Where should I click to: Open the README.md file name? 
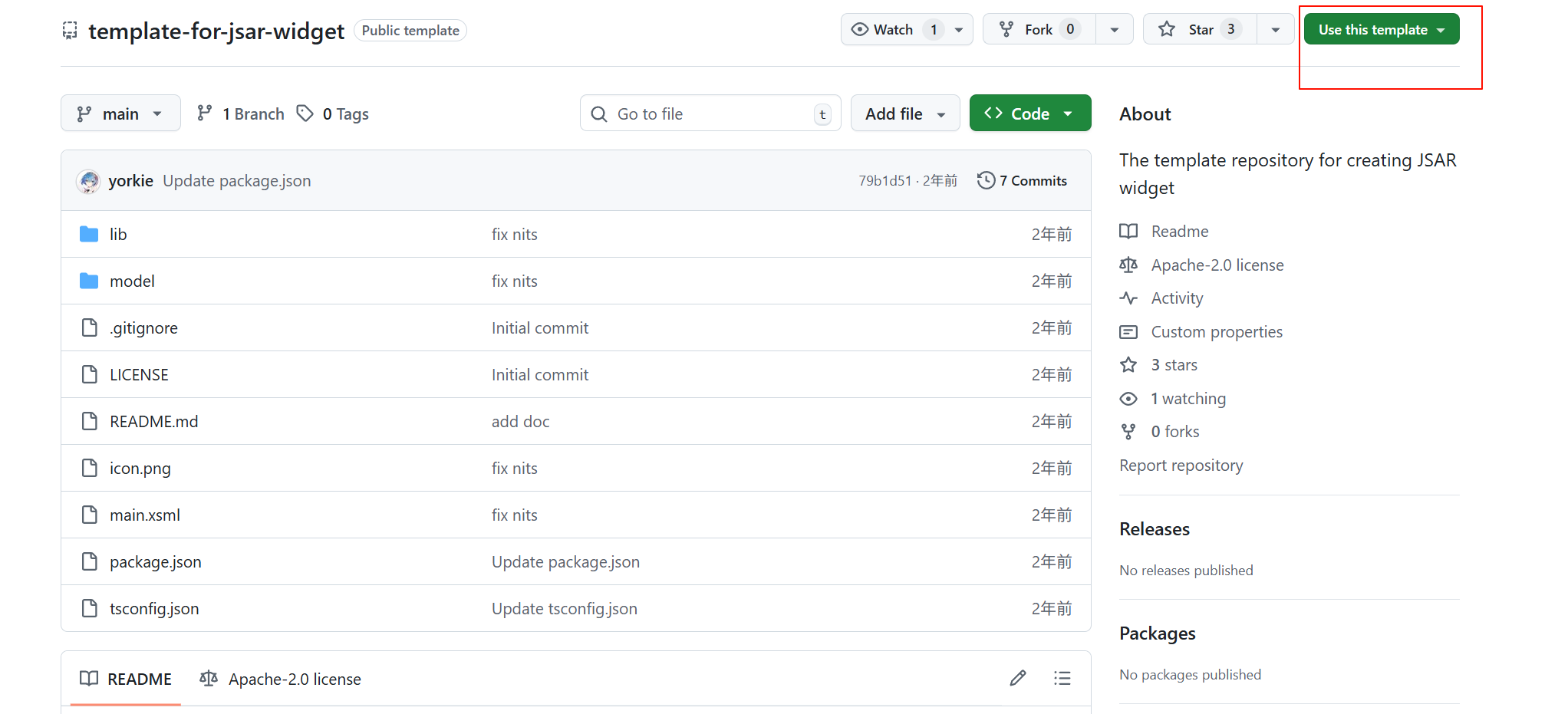coord(153,421)
